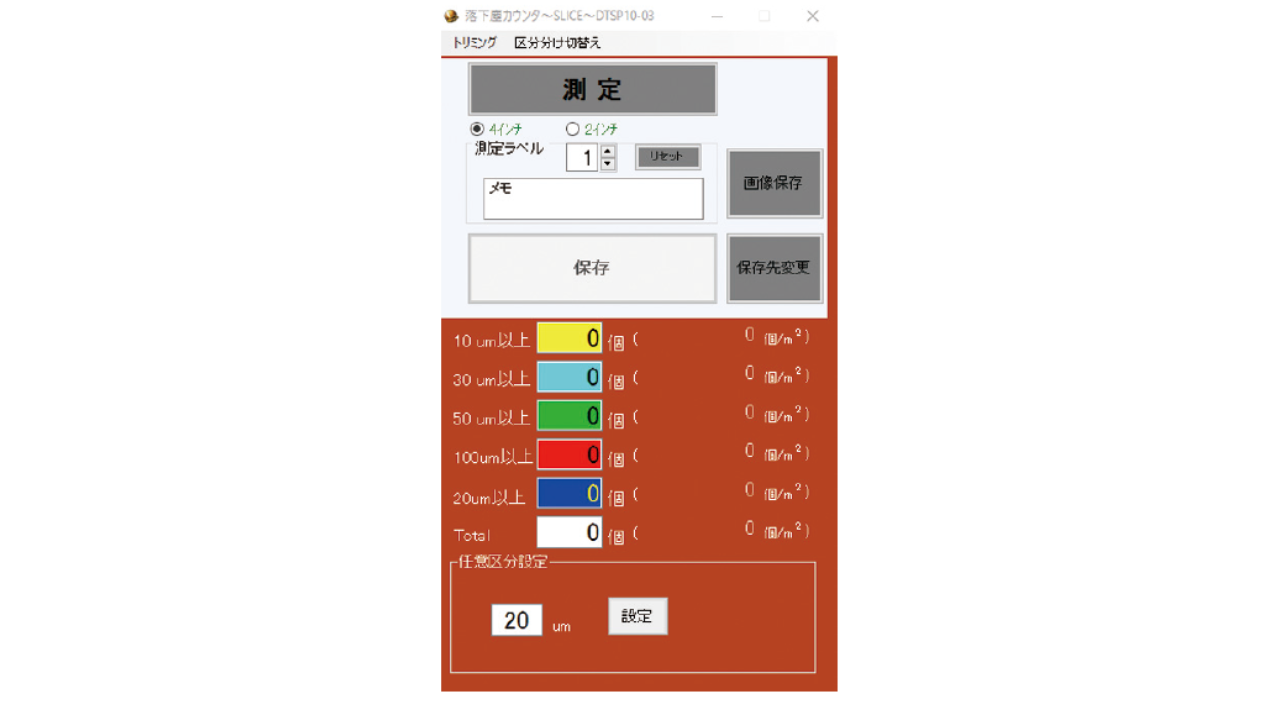Click the green 50um count box
The width and height of the screenshot is (1280, 720).
[x=569, y=416]
